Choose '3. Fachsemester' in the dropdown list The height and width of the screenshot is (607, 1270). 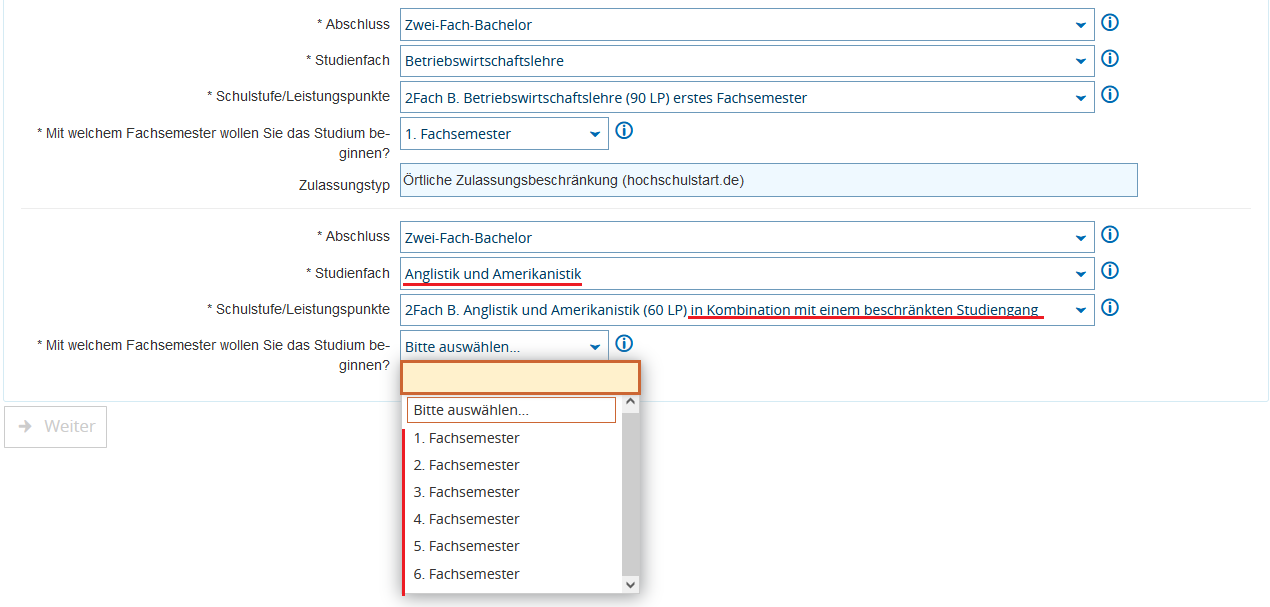click(467, 492)
